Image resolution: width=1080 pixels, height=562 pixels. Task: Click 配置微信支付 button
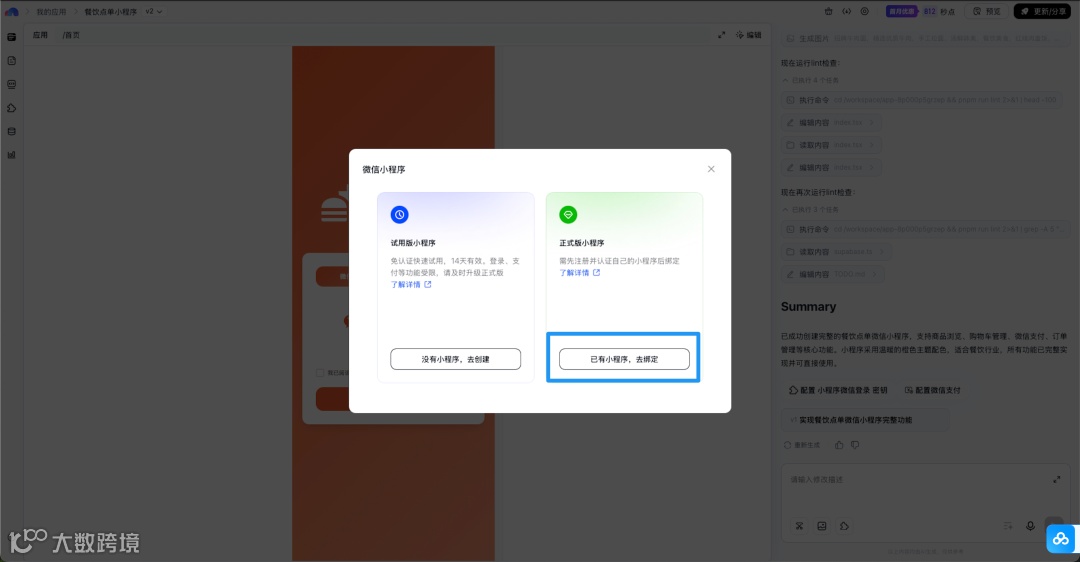coord(932,390)
